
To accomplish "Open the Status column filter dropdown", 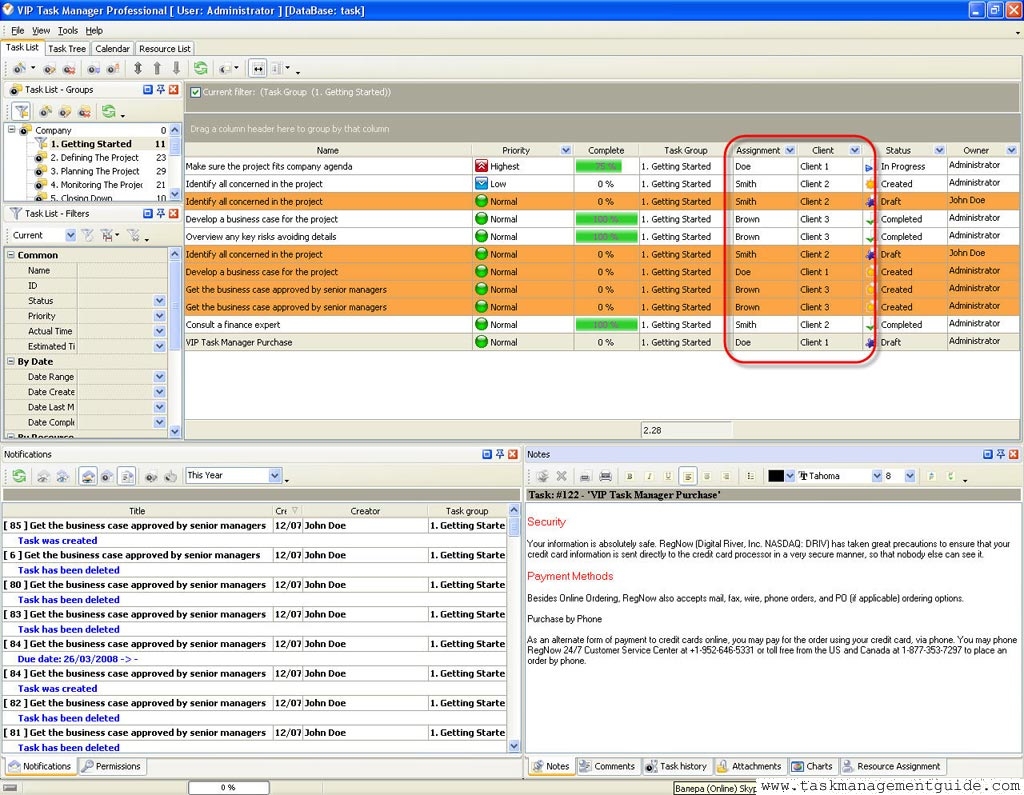I will point(939,150).
